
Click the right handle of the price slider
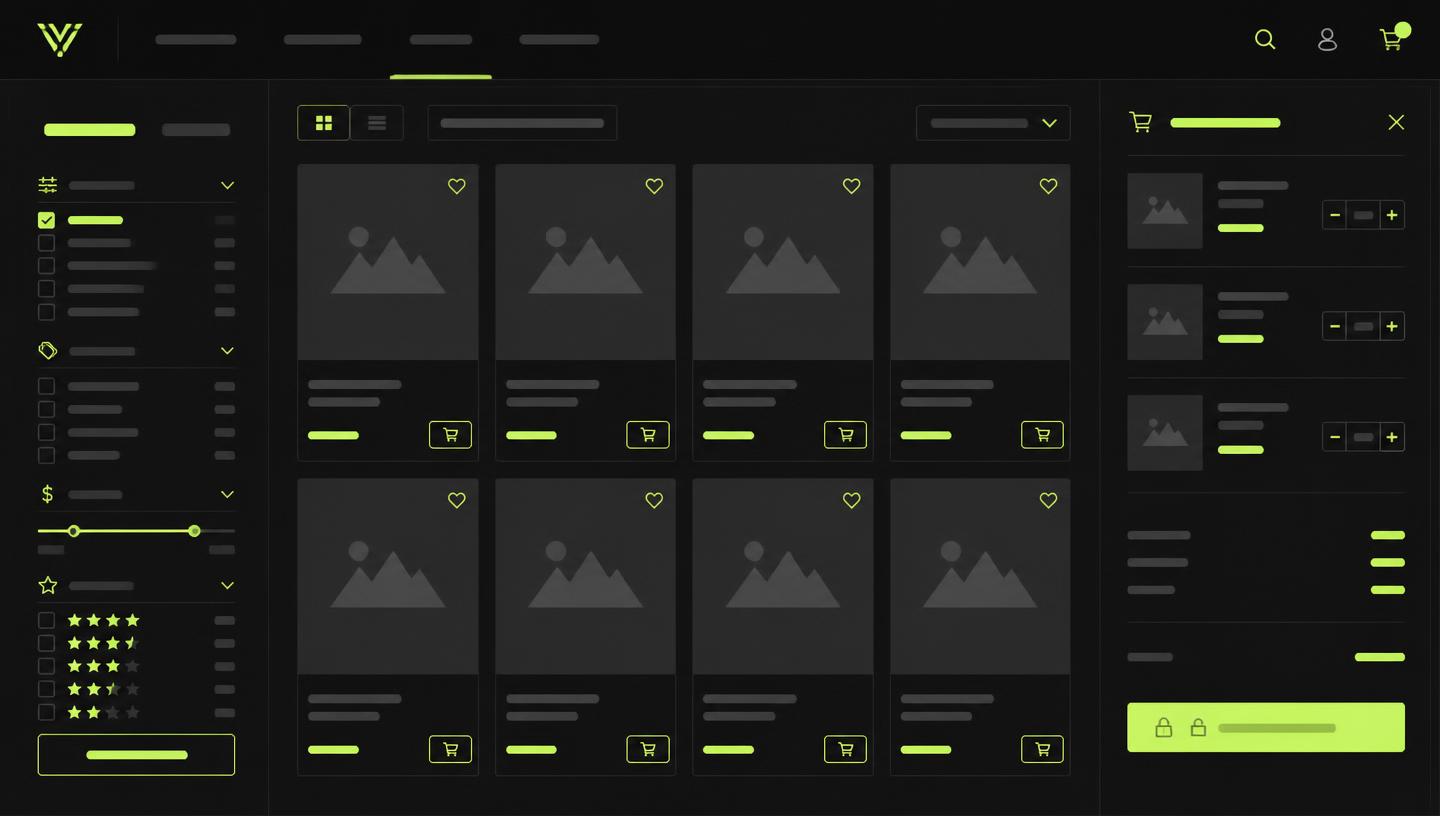[x=194, y=531]
